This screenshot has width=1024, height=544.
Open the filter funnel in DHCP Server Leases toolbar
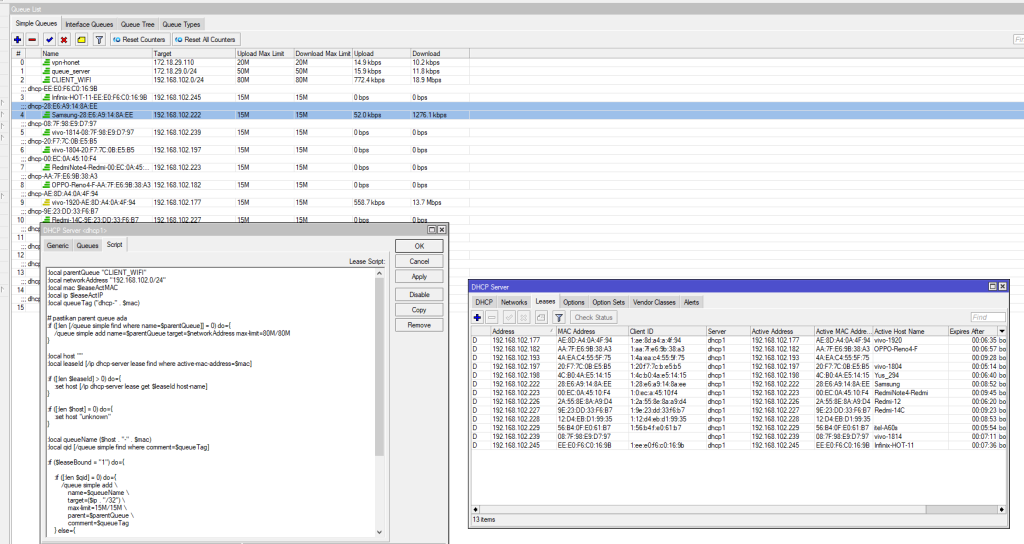(x=559, y=317)
